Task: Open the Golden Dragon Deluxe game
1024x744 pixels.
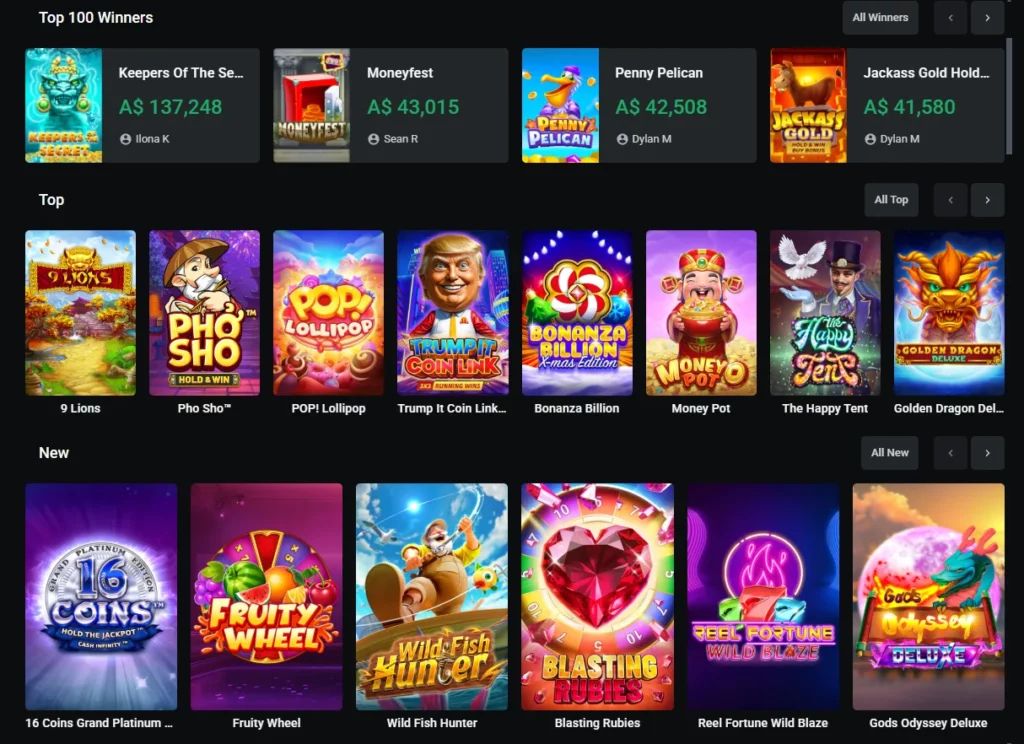Action: pos(949,313)
